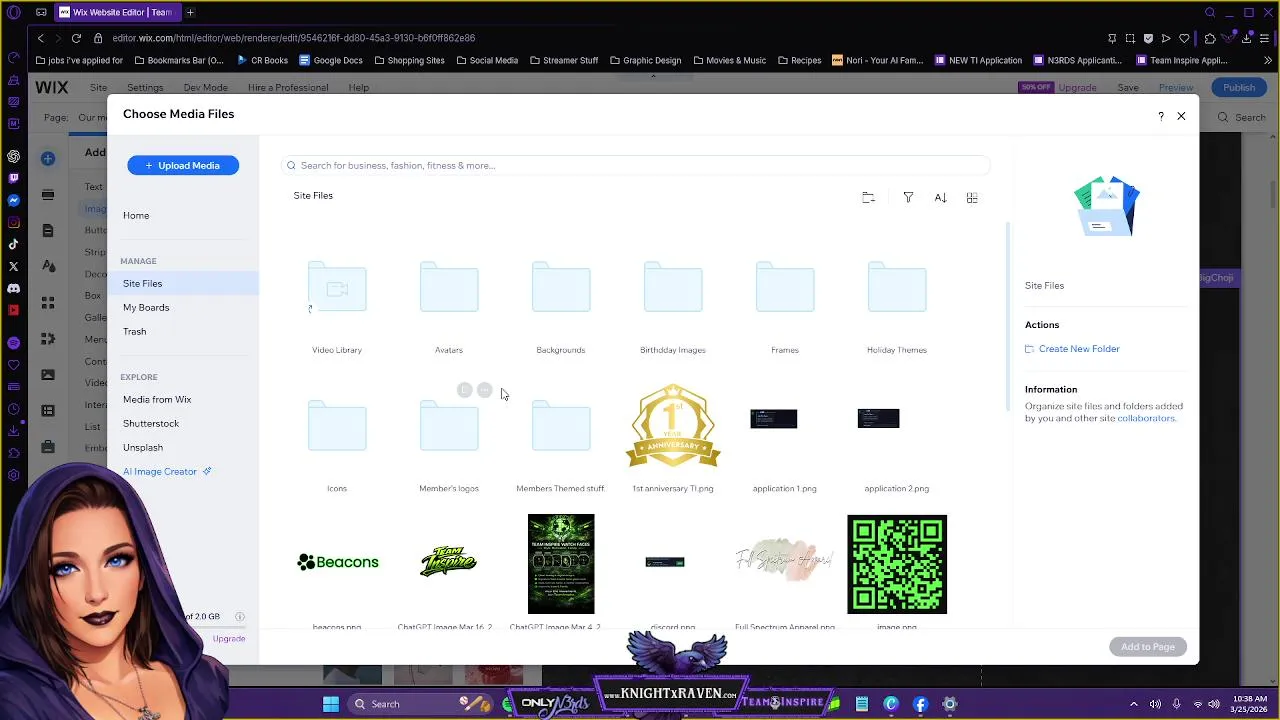Open the filter options funnel icon

coord(908,198)
